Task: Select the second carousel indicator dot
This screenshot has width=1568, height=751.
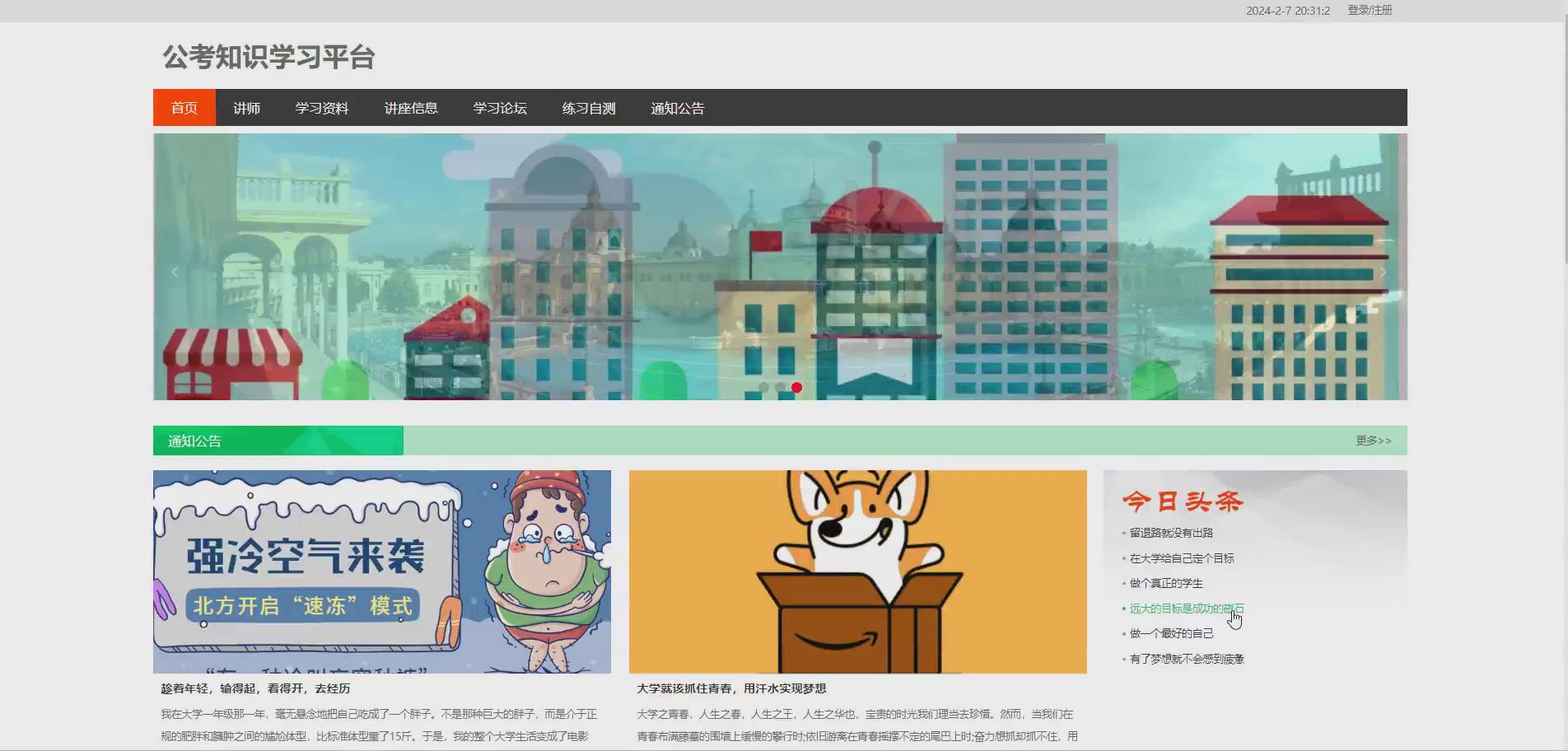Action: click(780, 385)
